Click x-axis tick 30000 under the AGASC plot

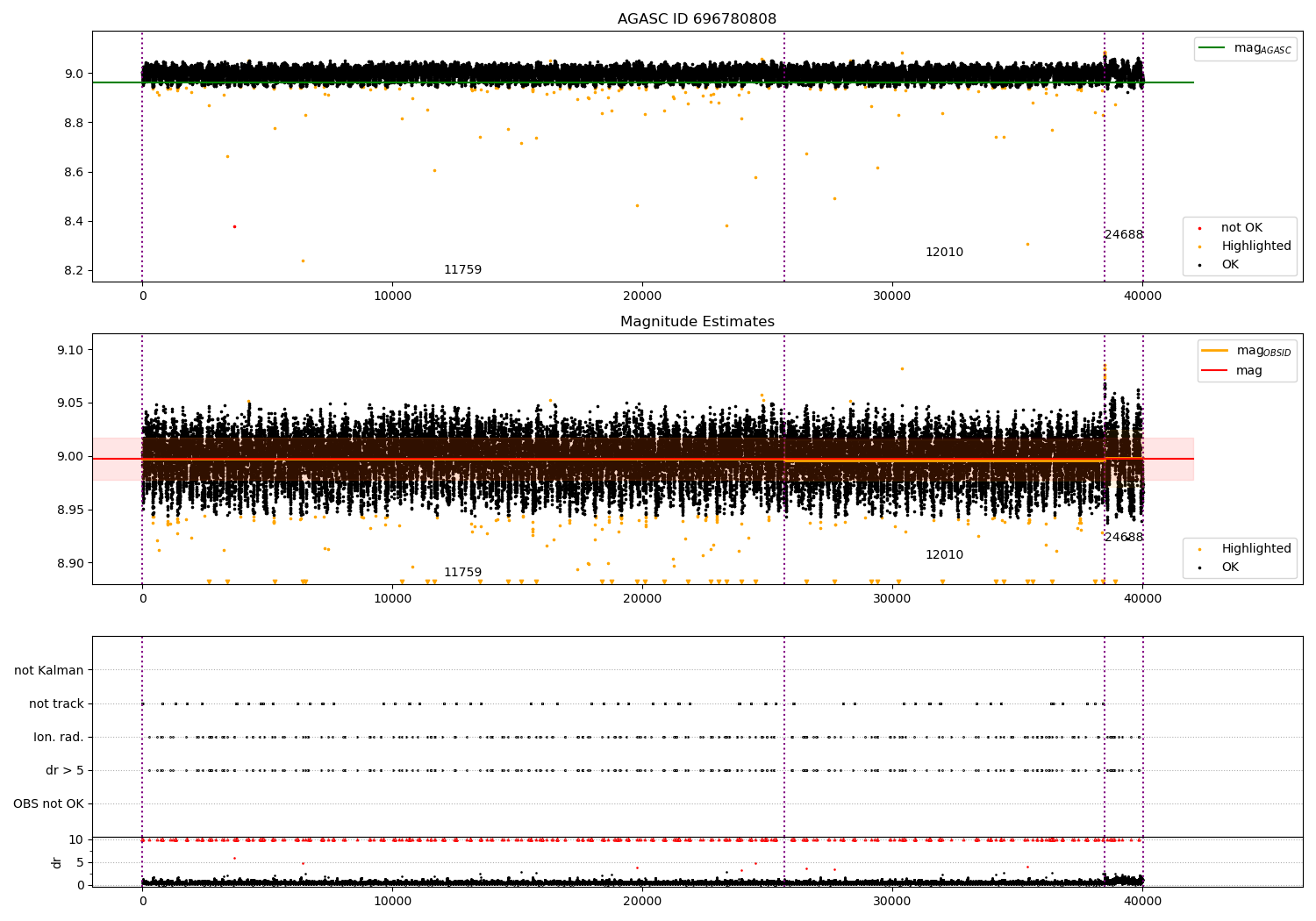[892, 296]
